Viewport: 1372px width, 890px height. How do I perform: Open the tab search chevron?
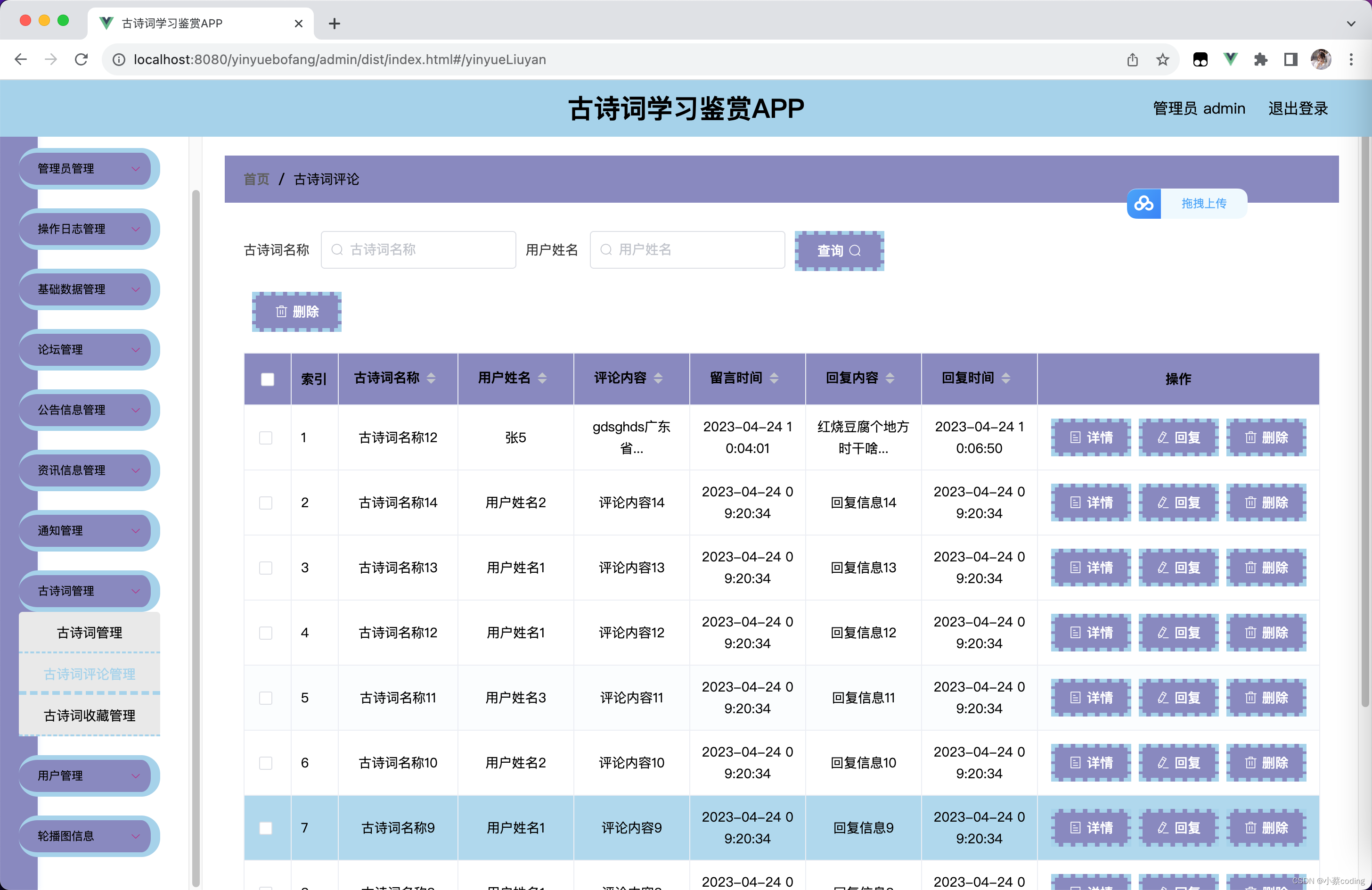[x=1351, y=24]
